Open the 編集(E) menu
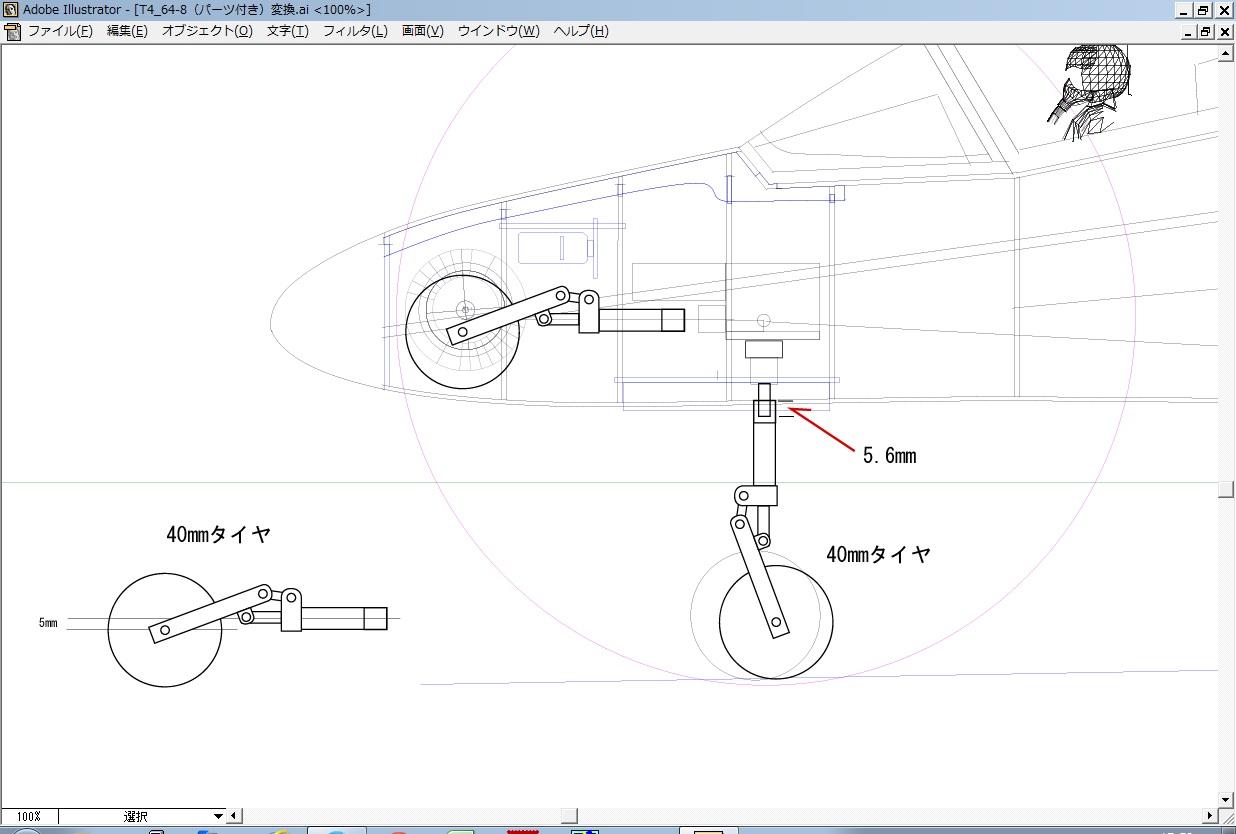1236x834 pixels. click(127, 31)
